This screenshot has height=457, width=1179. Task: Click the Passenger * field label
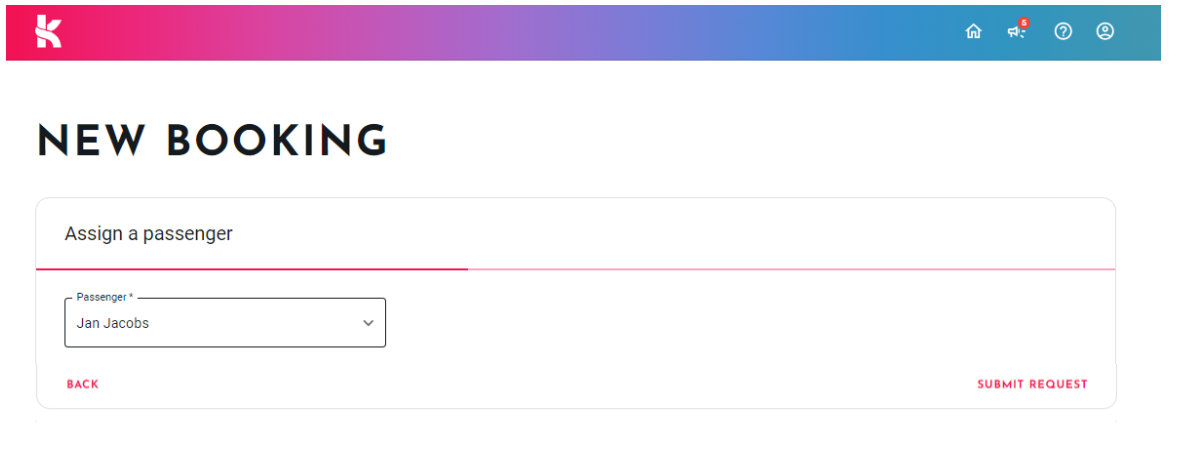click(105, 298)
